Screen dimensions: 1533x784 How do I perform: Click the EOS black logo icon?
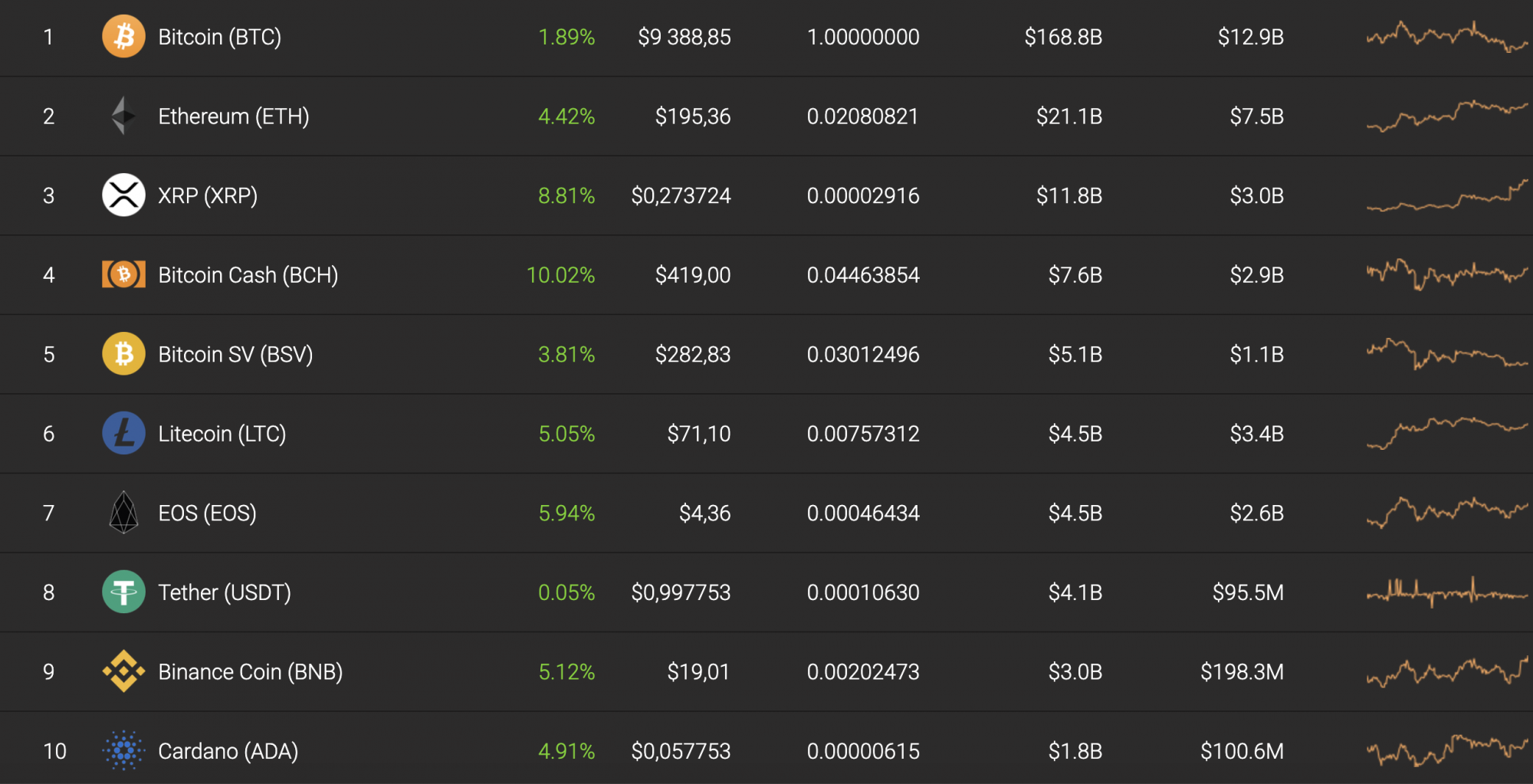(123, 513)
